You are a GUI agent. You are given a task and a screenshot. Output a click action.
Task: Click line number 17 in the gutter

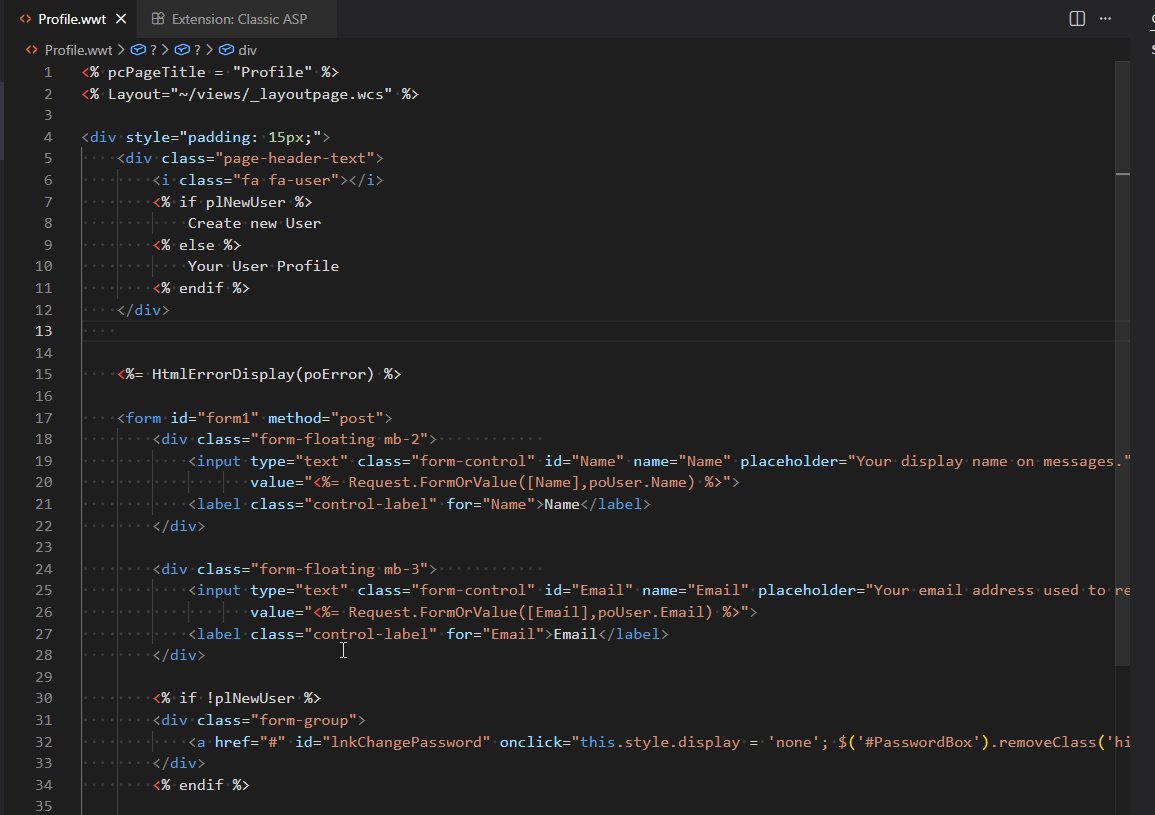[43, 418]
